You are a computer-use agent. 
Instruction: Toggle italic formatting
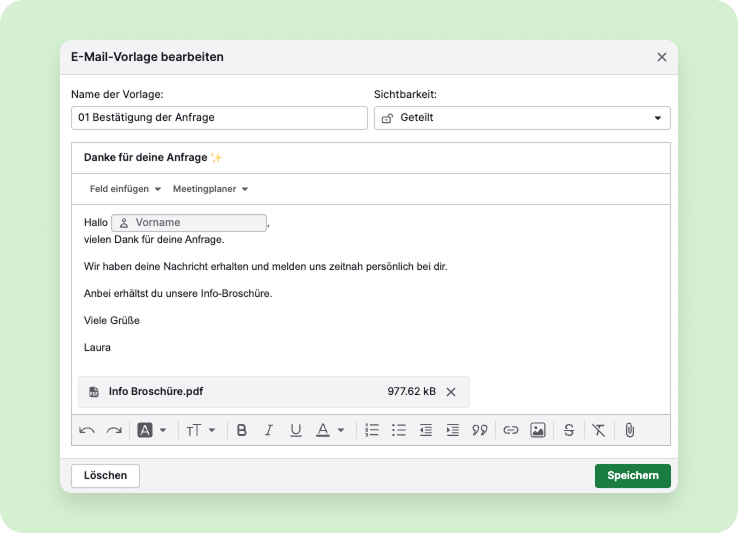[269, 430]
